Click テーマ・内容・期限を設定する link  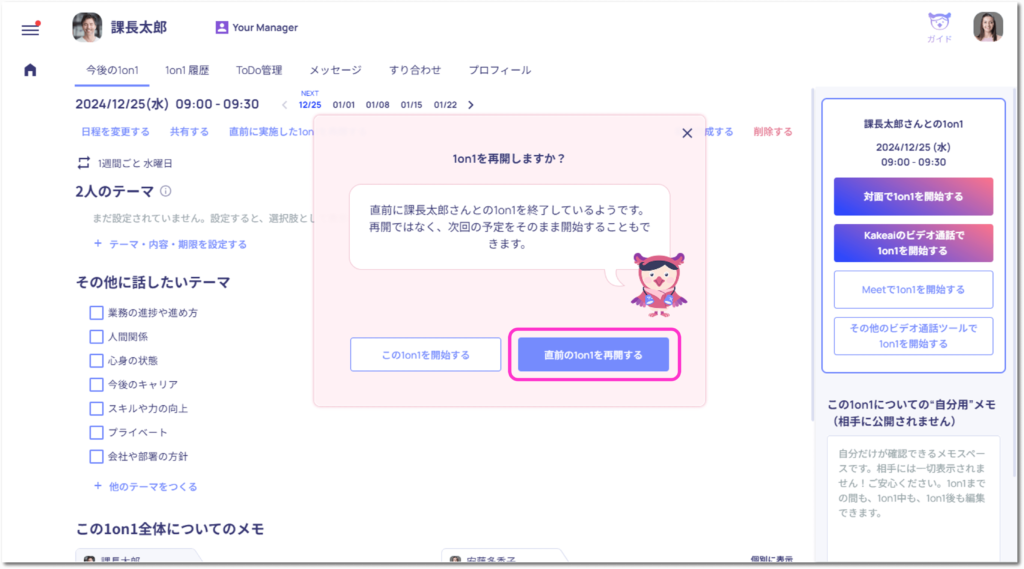pyautogui.click(x=178, y=244)
